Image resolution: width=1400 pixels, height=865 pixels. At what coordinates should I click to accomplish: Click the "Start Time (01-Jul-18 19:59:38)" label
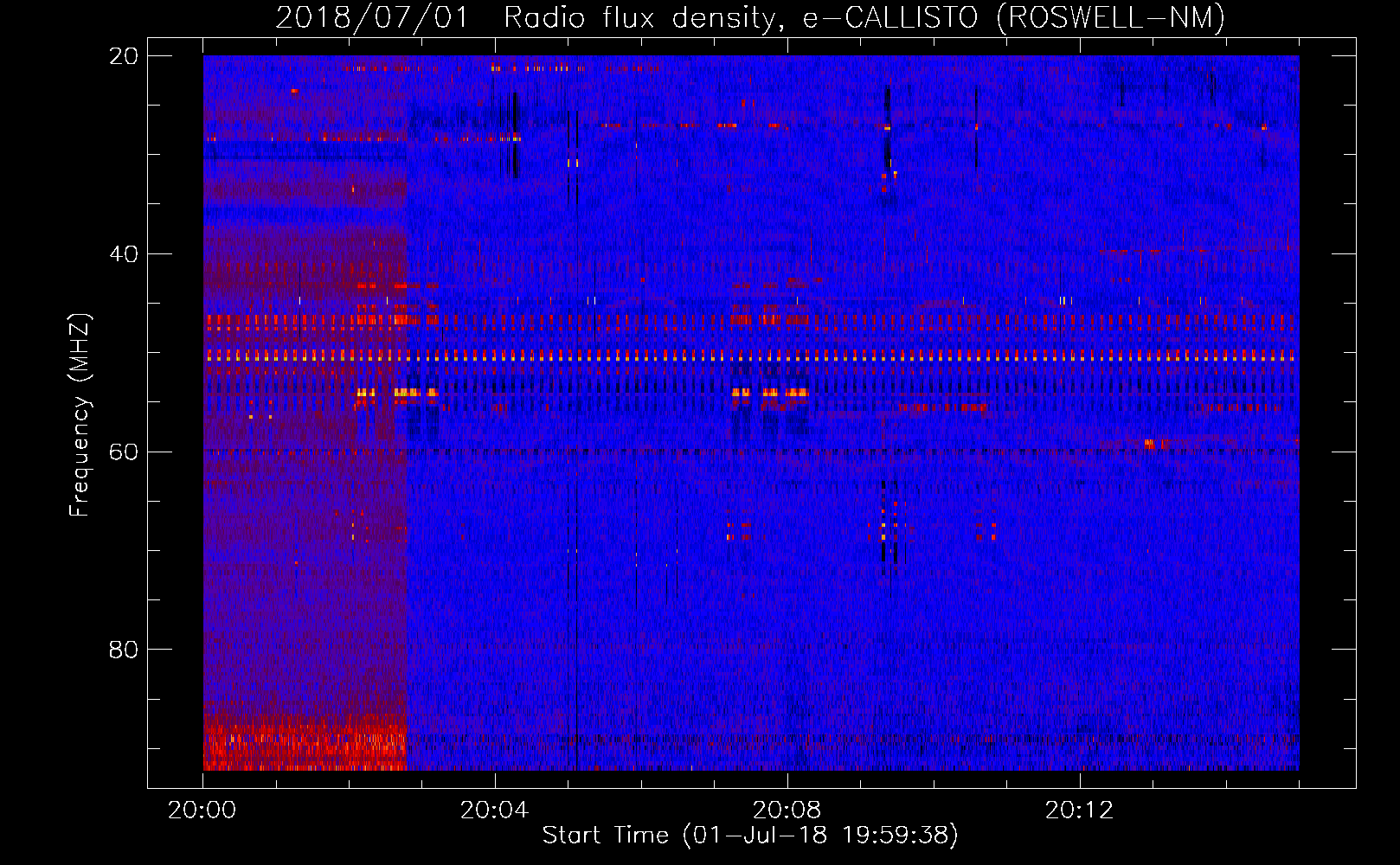click(750, 836)
